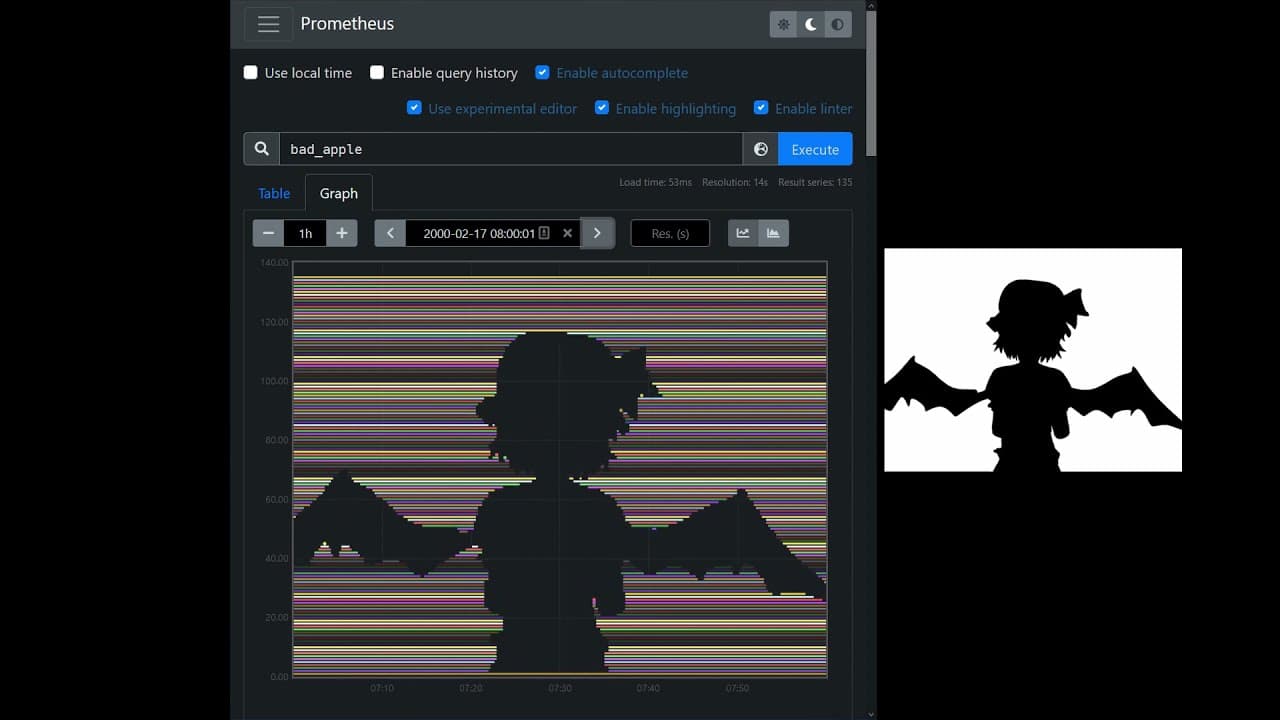The image size is (1280, 720).
Task: Decrease time range with minus button
Action: [268, 233]
